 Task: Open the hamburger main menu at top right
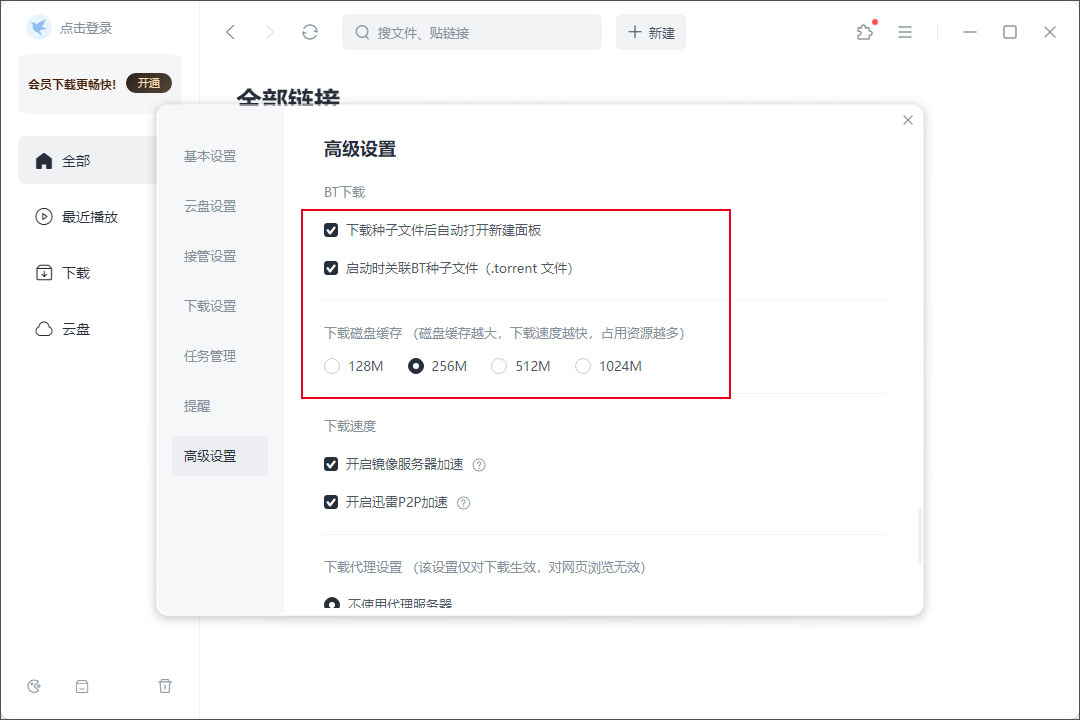[x=905, y=32]
